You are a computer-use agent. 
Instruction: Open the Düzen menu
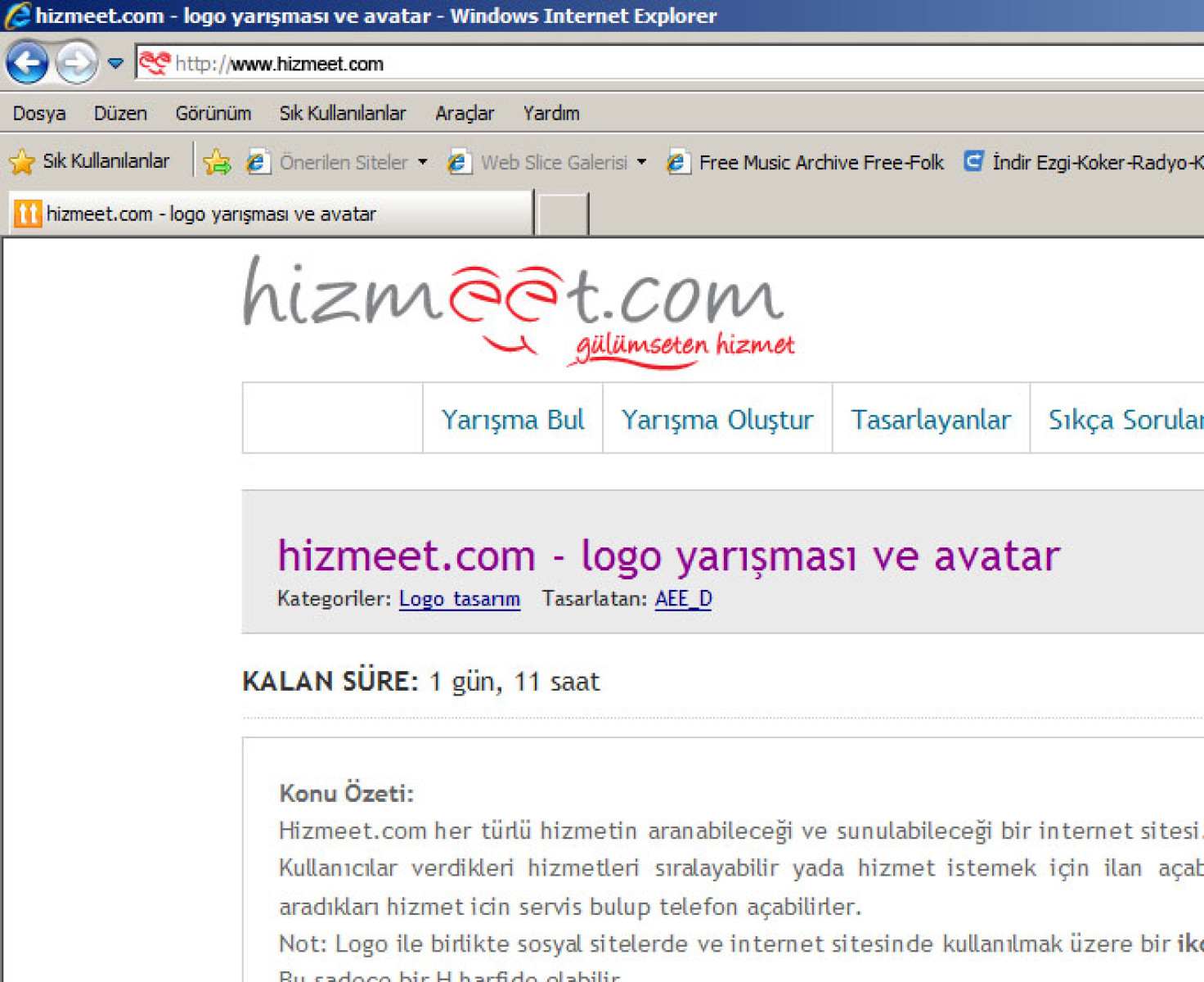pos(120,113)
